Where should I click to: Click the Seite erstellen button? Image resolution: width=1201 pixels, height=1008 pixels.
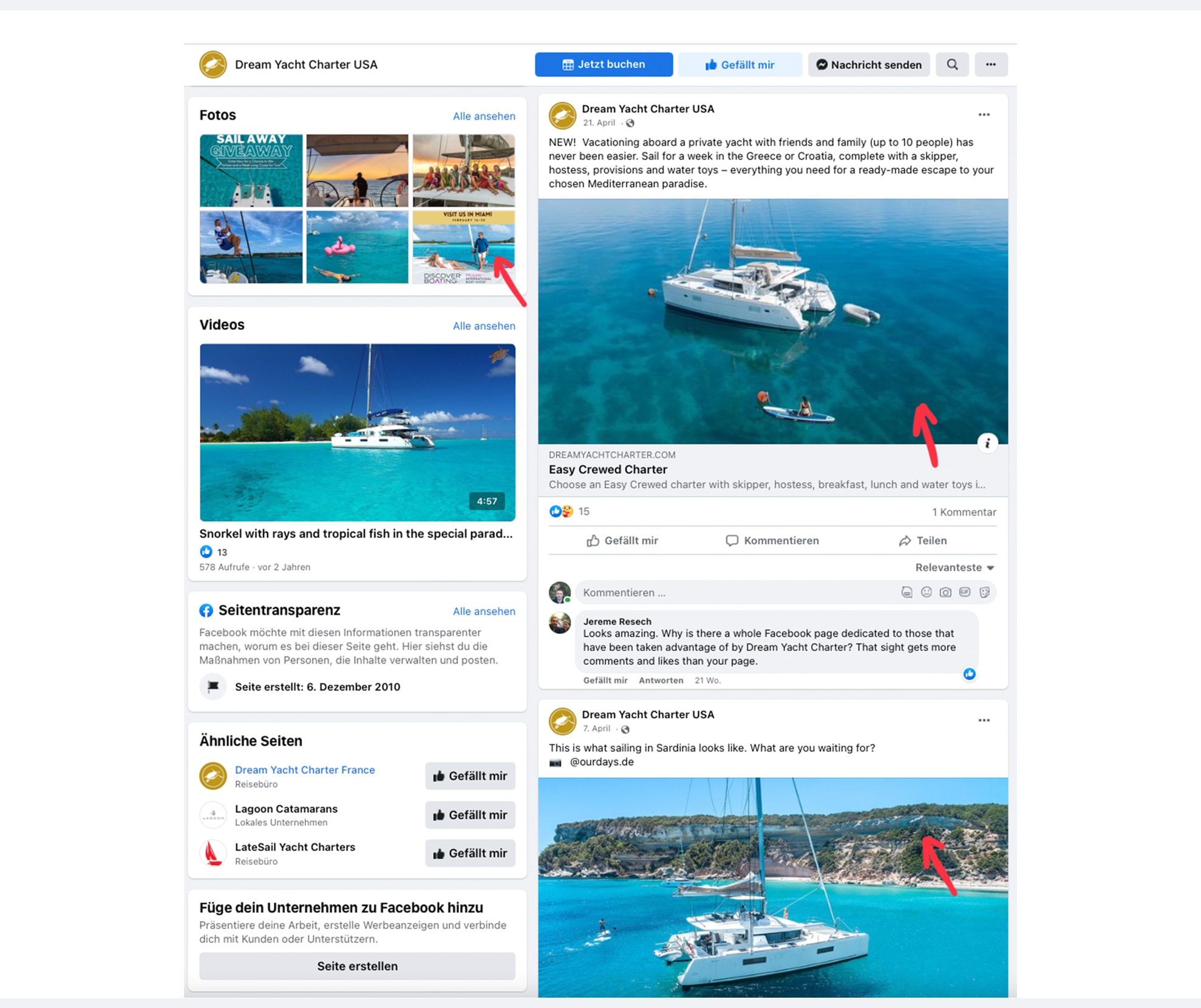(x=357, y=965)
